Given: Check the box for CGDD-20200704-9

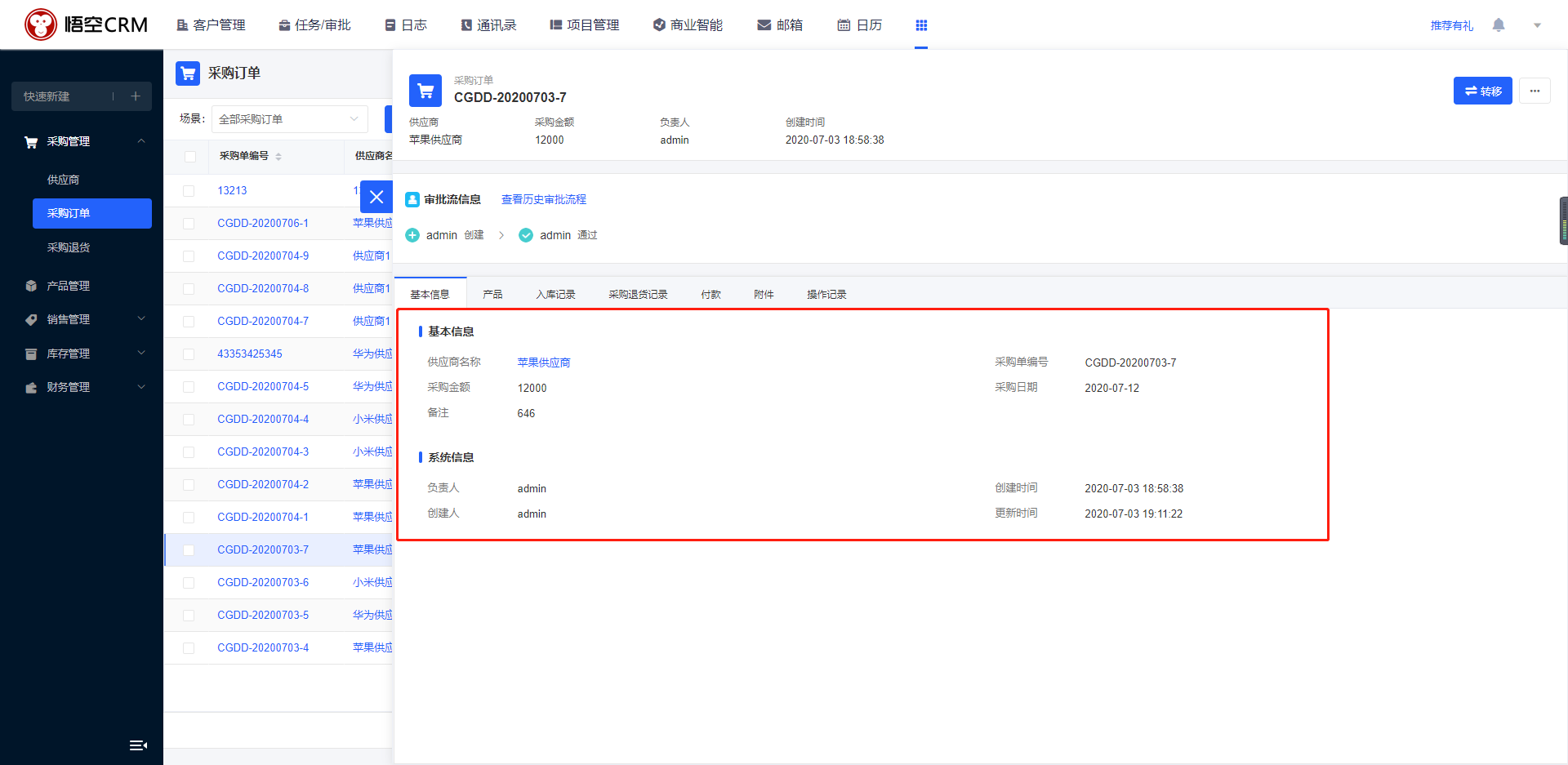Looking at the screenshot, I should tap(189, 256).
